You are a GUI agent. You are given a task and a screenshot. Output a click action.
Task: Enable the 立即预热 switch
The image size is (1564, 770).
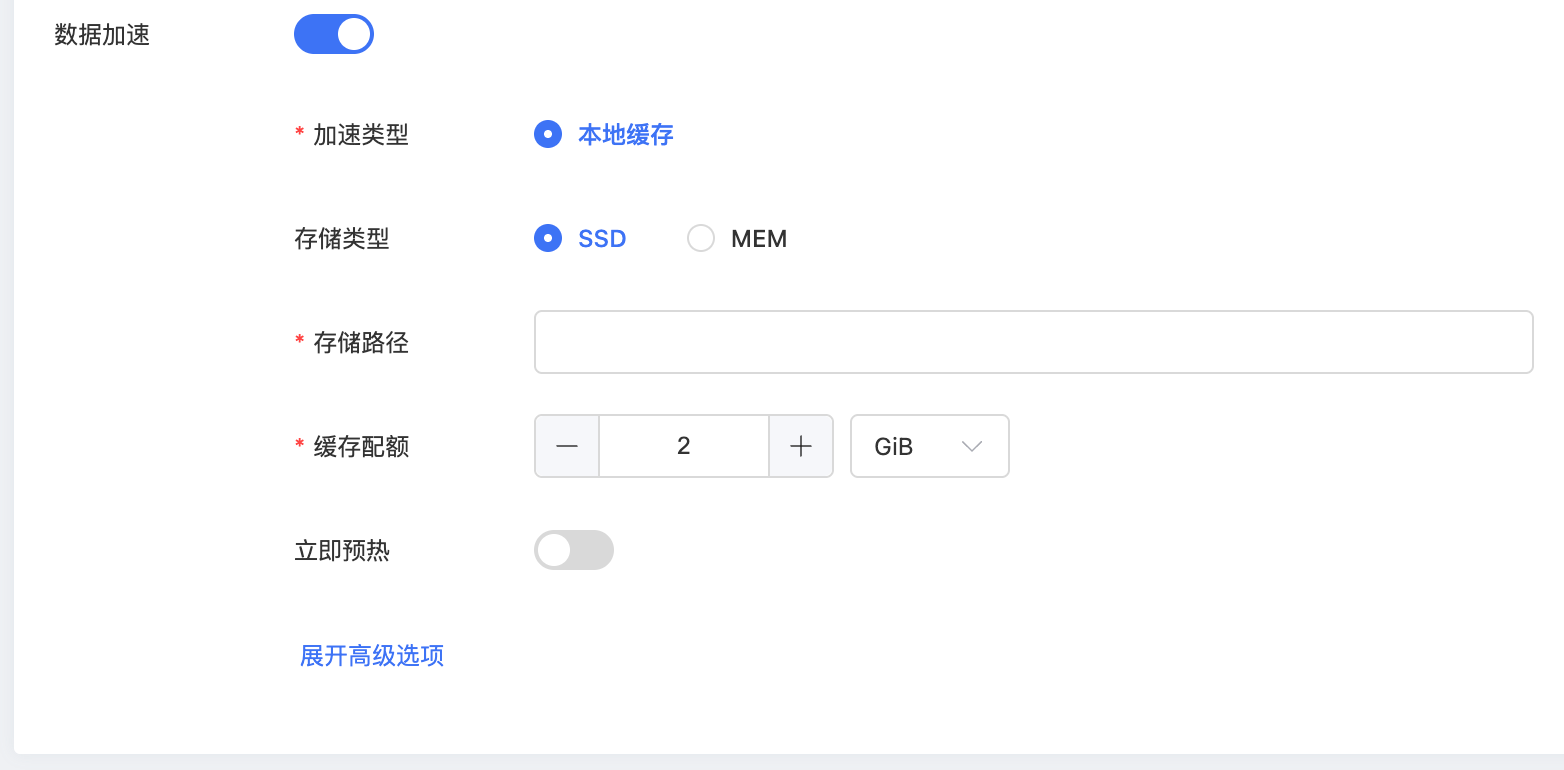coord(574,550)
